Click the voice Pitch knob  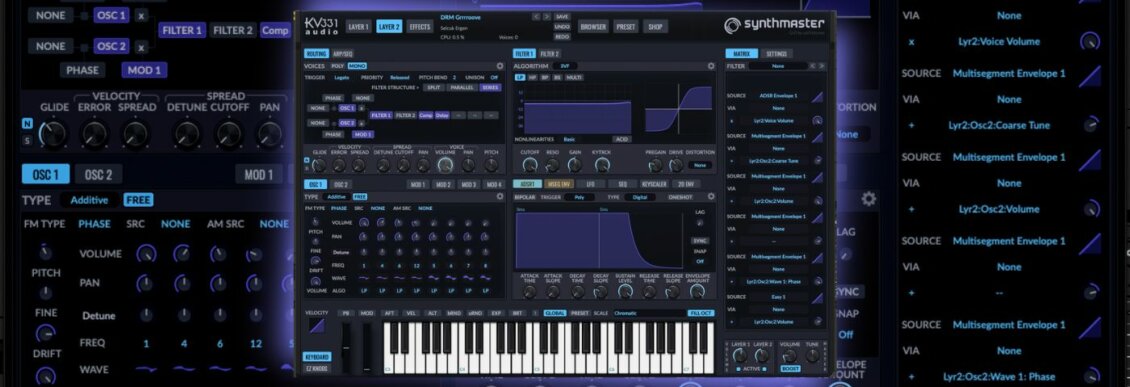point(491,165)
